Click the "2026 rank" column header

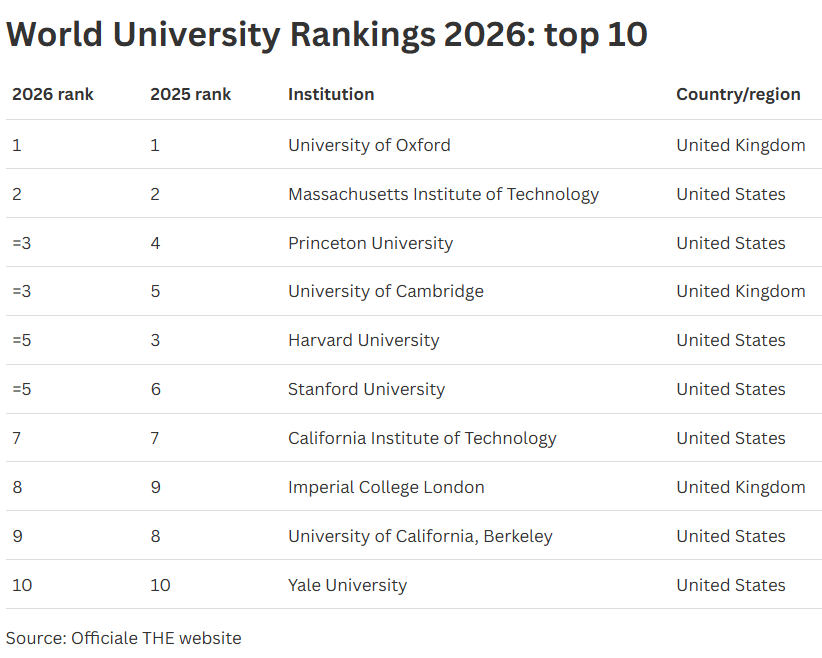coord(53,94)
